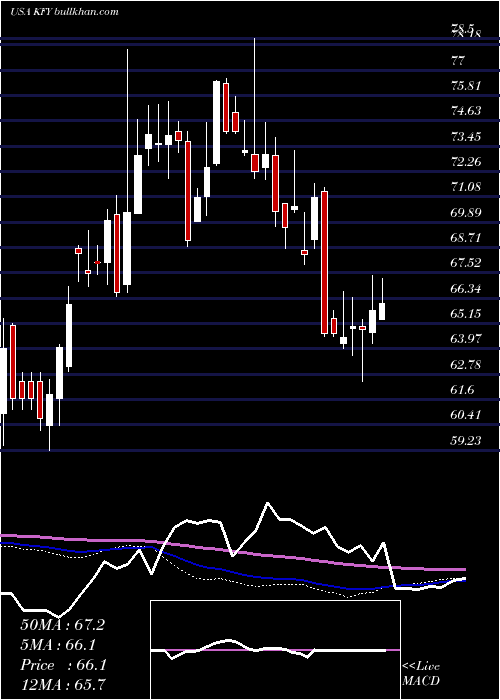Select the 75.81 price axis label

tap(466, 85)
